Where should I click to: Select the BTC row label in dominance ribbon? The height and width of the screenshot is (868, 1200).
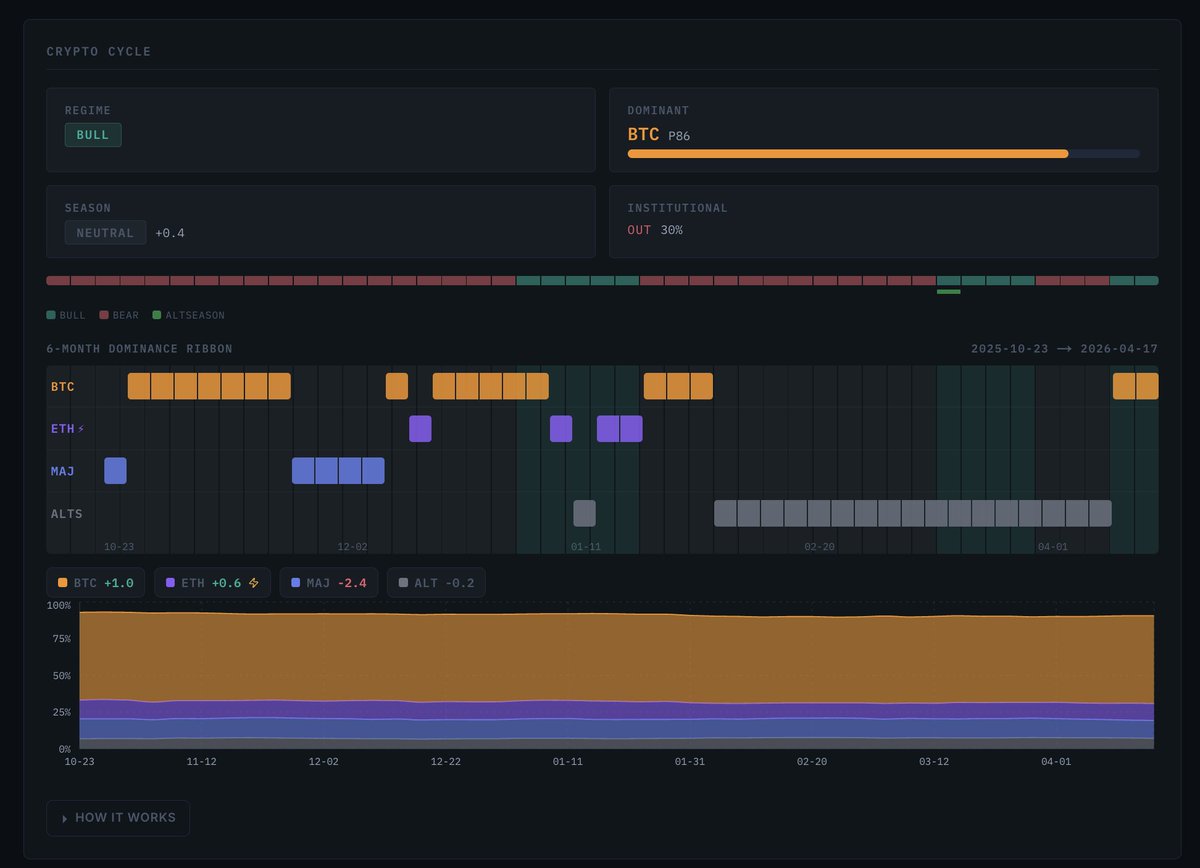[x=63, y=387]
